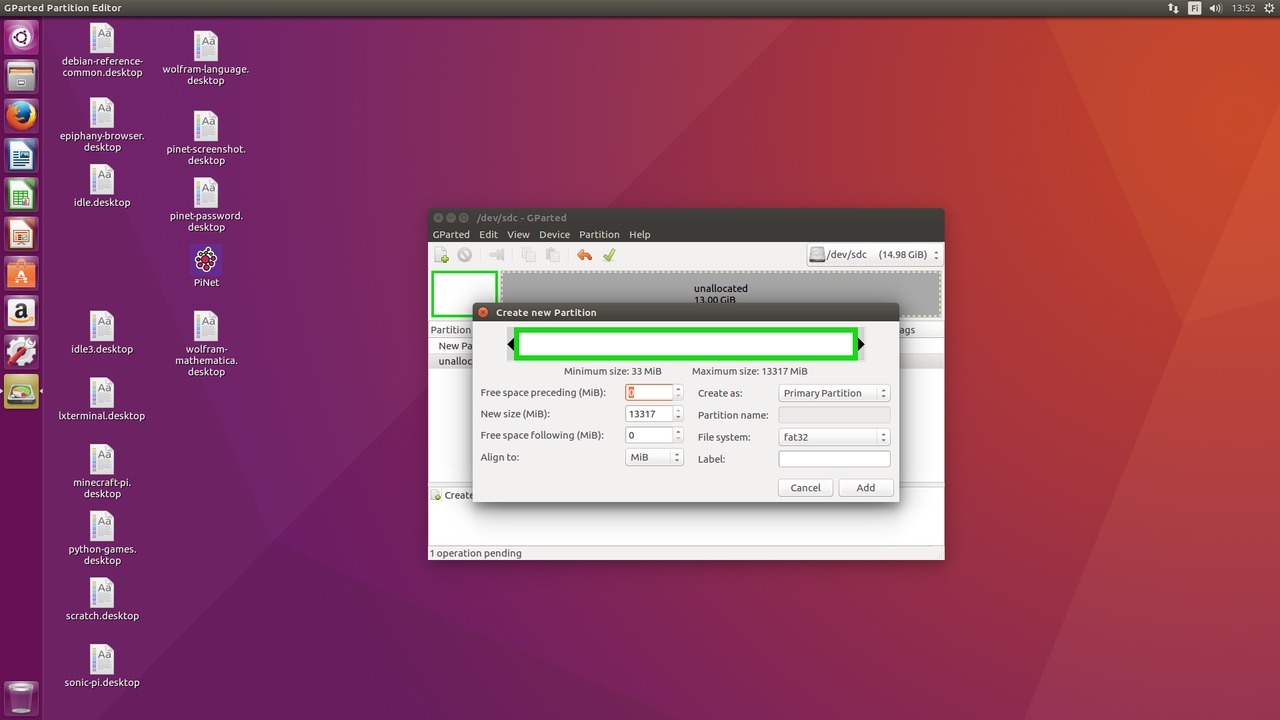Launch Firefox from the launcher
This screenshot has width=1280, height=720.
21,116
